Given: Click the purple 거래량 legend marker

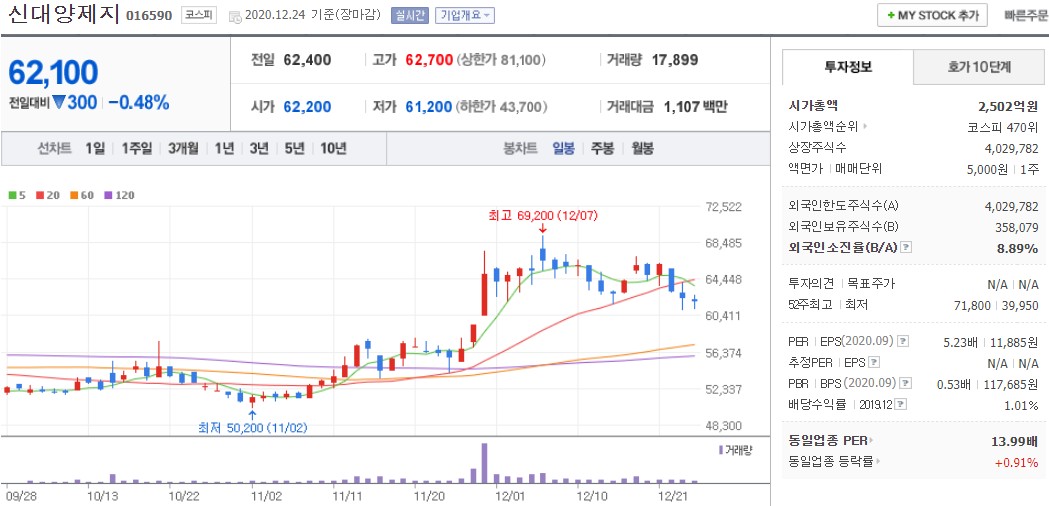Looking at the screenshot, I should pos(721,450).
